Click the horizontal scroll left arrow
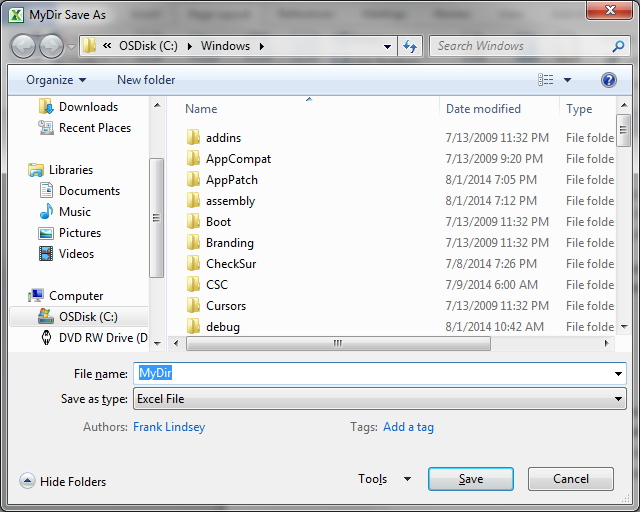 point(176,343)
